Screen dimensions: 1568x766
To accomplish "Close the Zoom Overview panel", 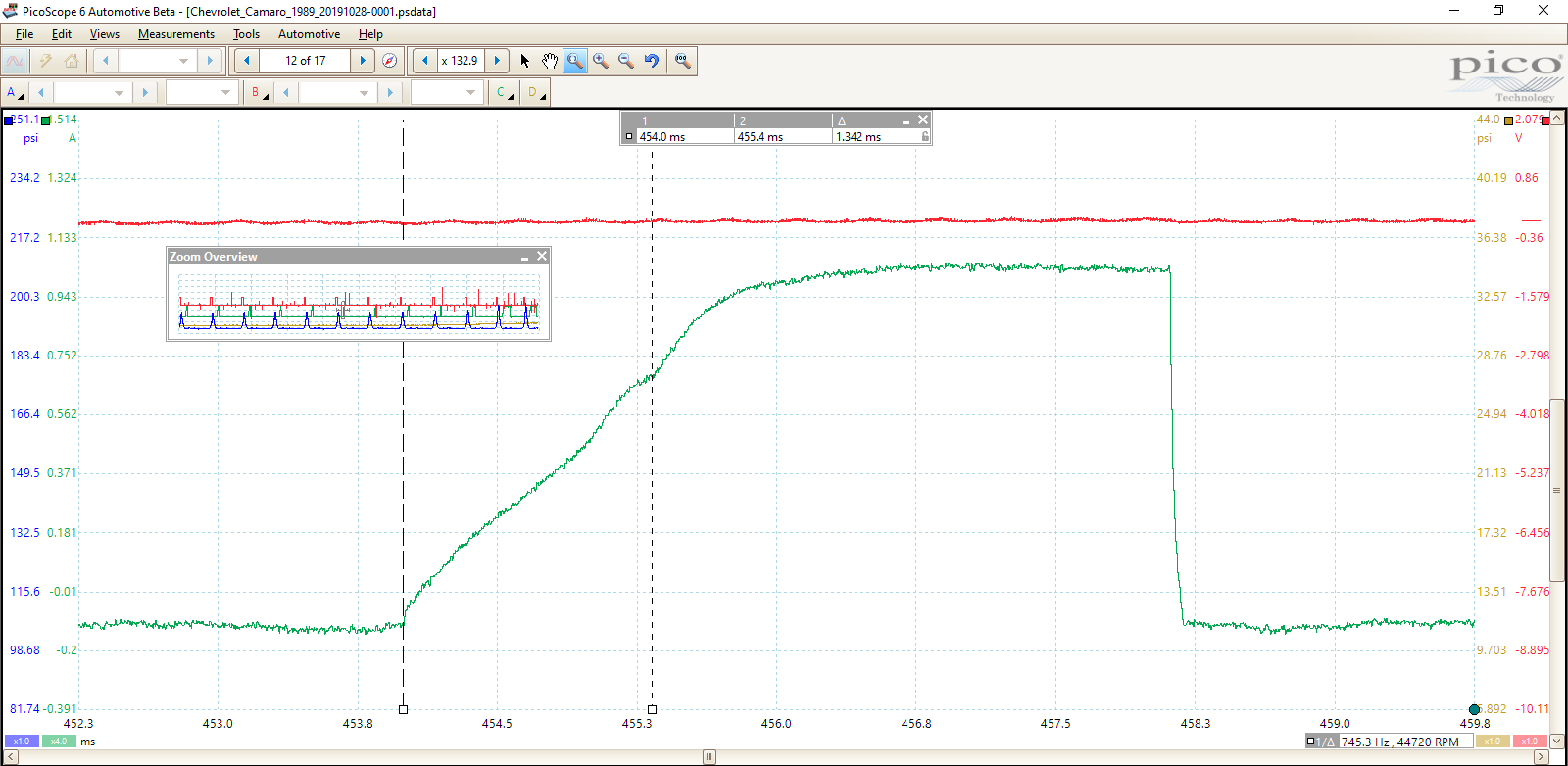I will click(541, 257).
